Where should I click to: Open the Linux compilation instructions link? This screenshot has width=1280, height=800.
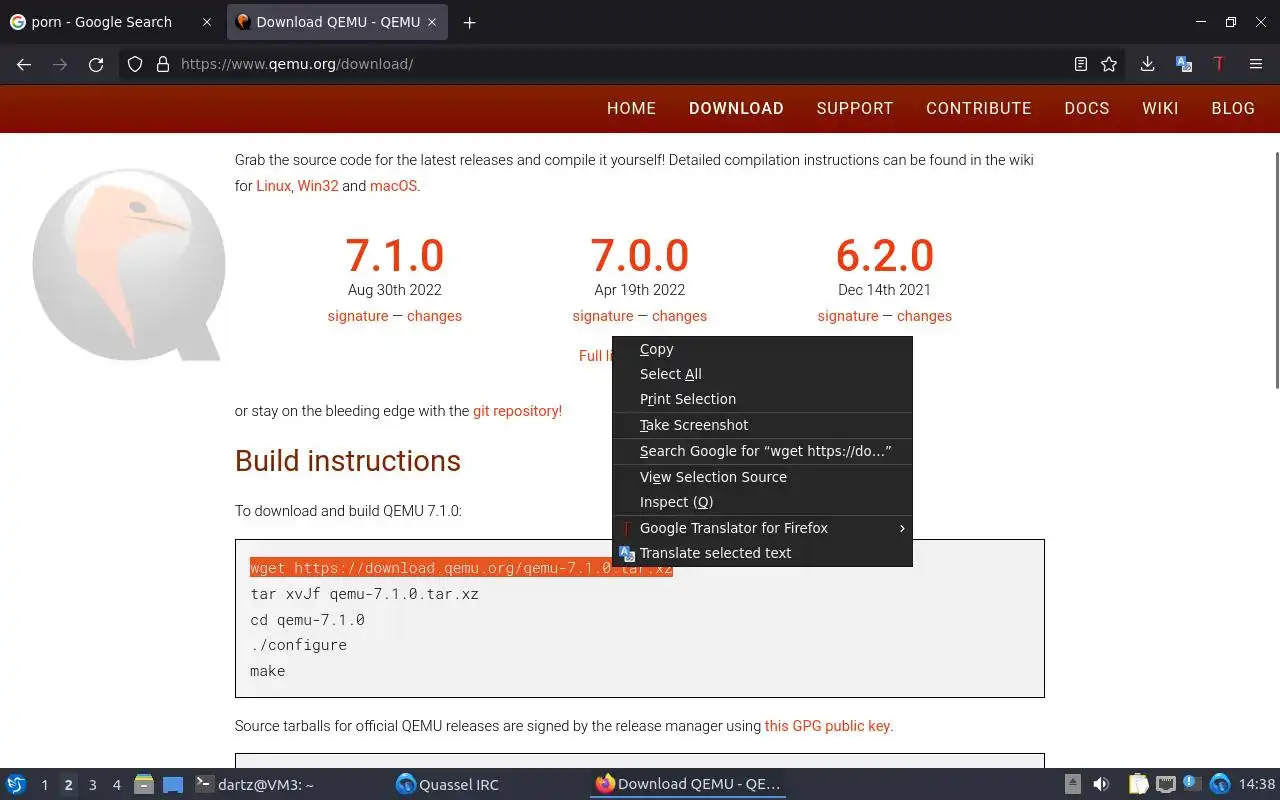pyautogui.click(x=273, y=186)
